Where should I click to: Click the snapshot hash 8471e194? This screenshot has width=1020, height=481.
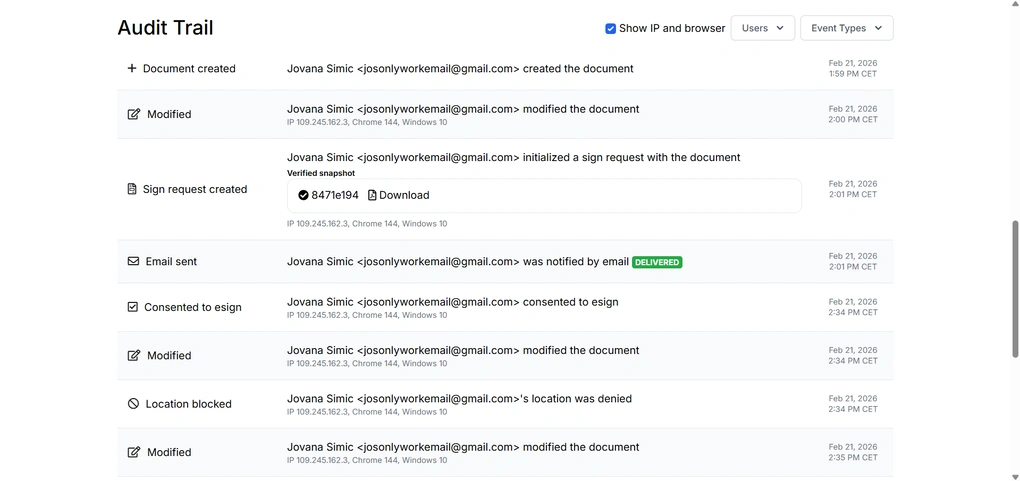pos(334,195)
